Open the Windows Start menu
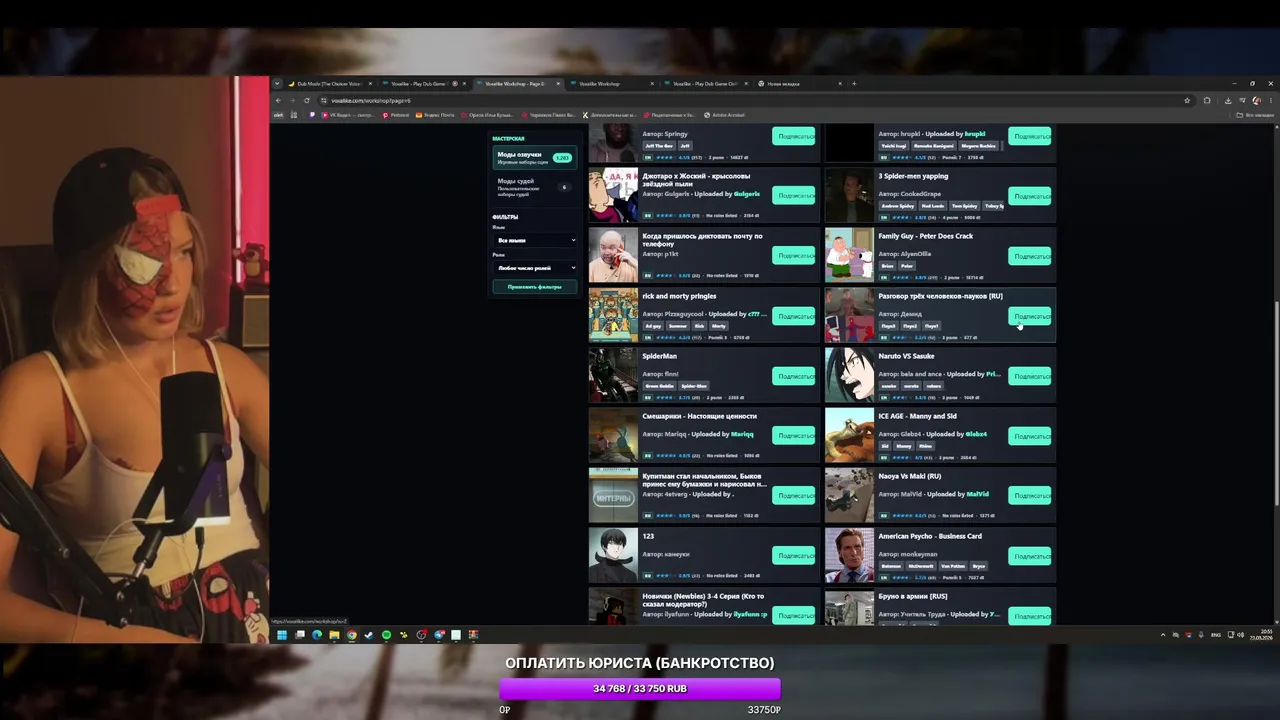 click(282, 635)
